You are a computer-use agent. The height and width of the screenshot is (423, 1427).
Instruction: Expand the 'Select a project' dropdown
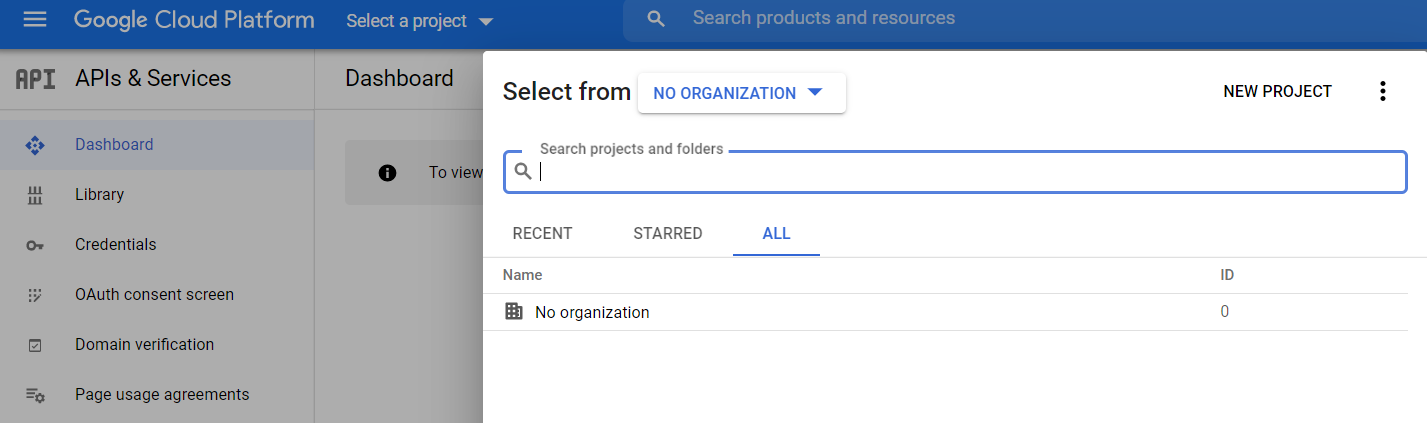pos(420,21)
